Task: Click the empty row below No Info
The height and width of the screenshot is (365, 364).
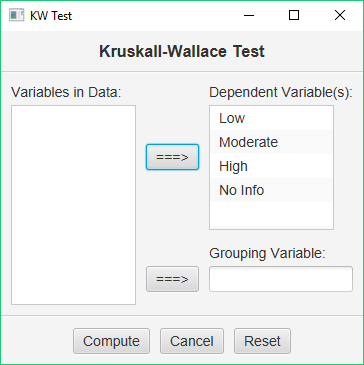Action: pyautogui.click(x=271, y=214)
